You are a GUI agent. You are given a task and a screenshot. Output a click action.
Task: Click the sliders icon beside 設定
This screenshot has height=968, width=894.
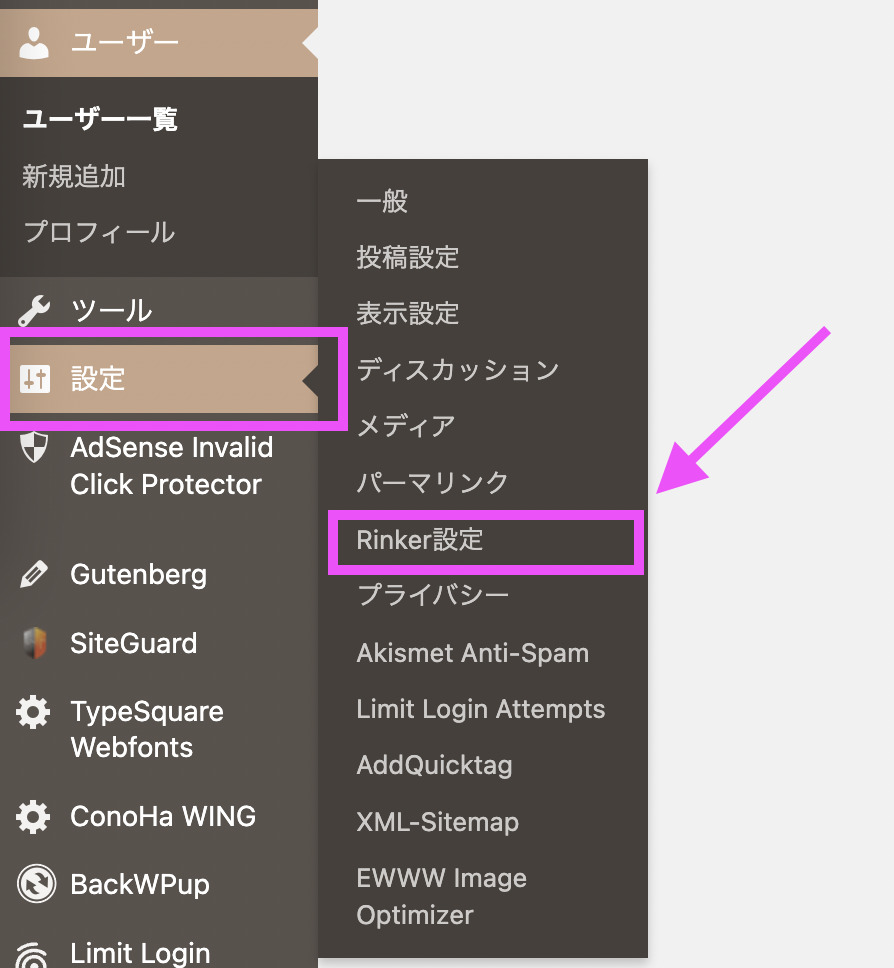pos(35,378)
